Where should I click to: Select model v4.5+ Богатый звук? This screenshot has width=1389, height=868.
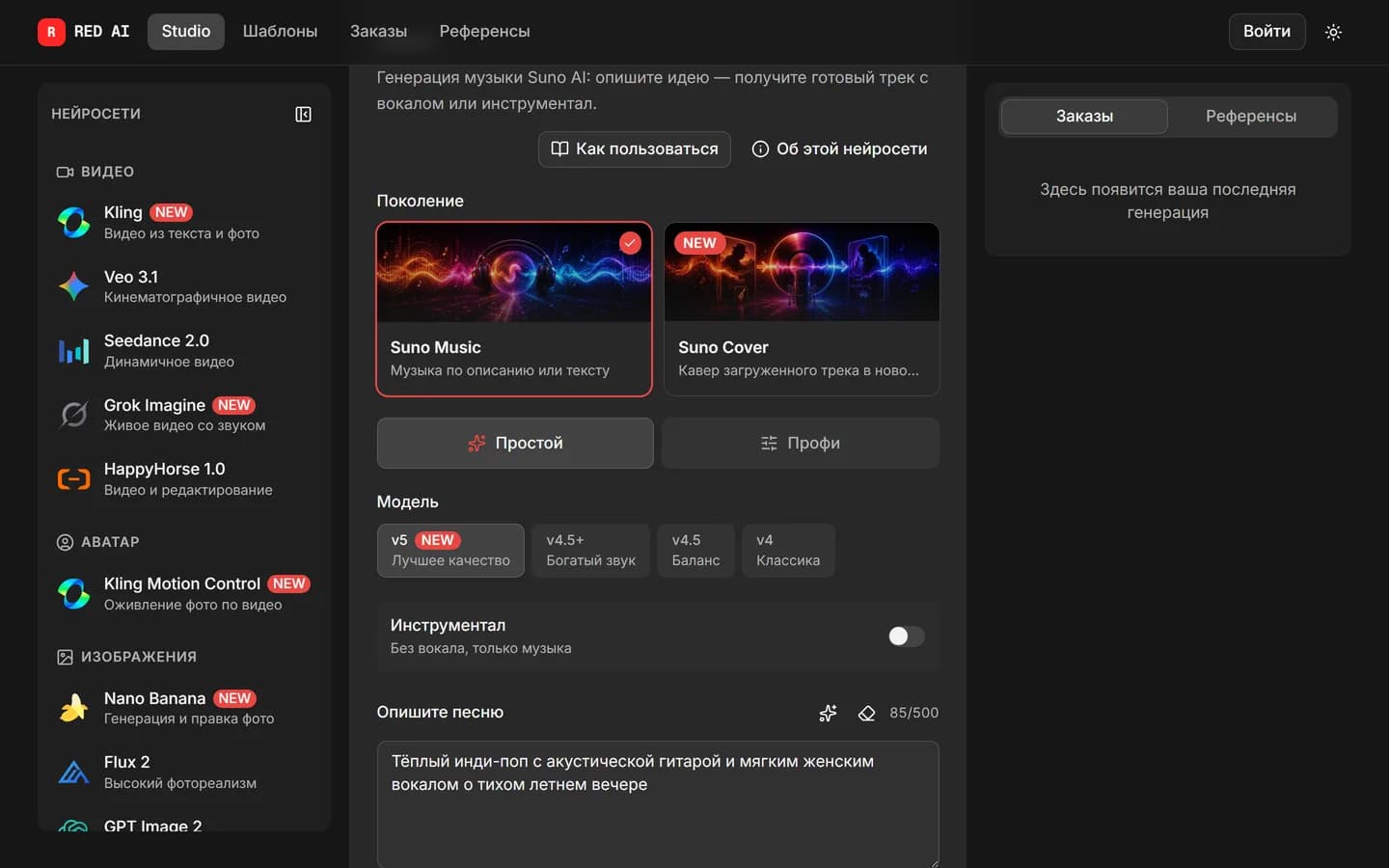click(590, 551)
